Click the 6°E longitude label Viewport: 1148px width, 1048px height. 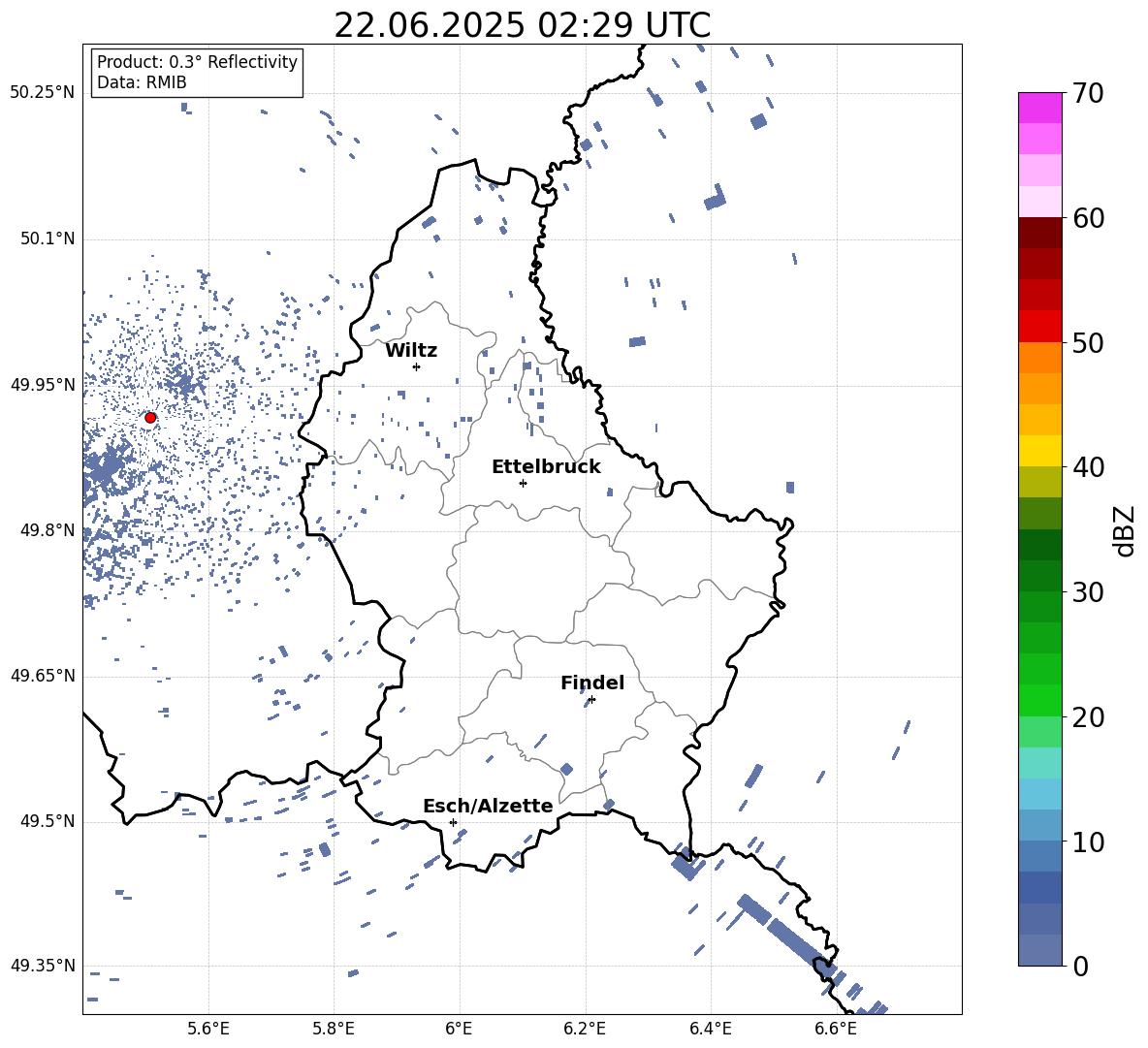459,1029
